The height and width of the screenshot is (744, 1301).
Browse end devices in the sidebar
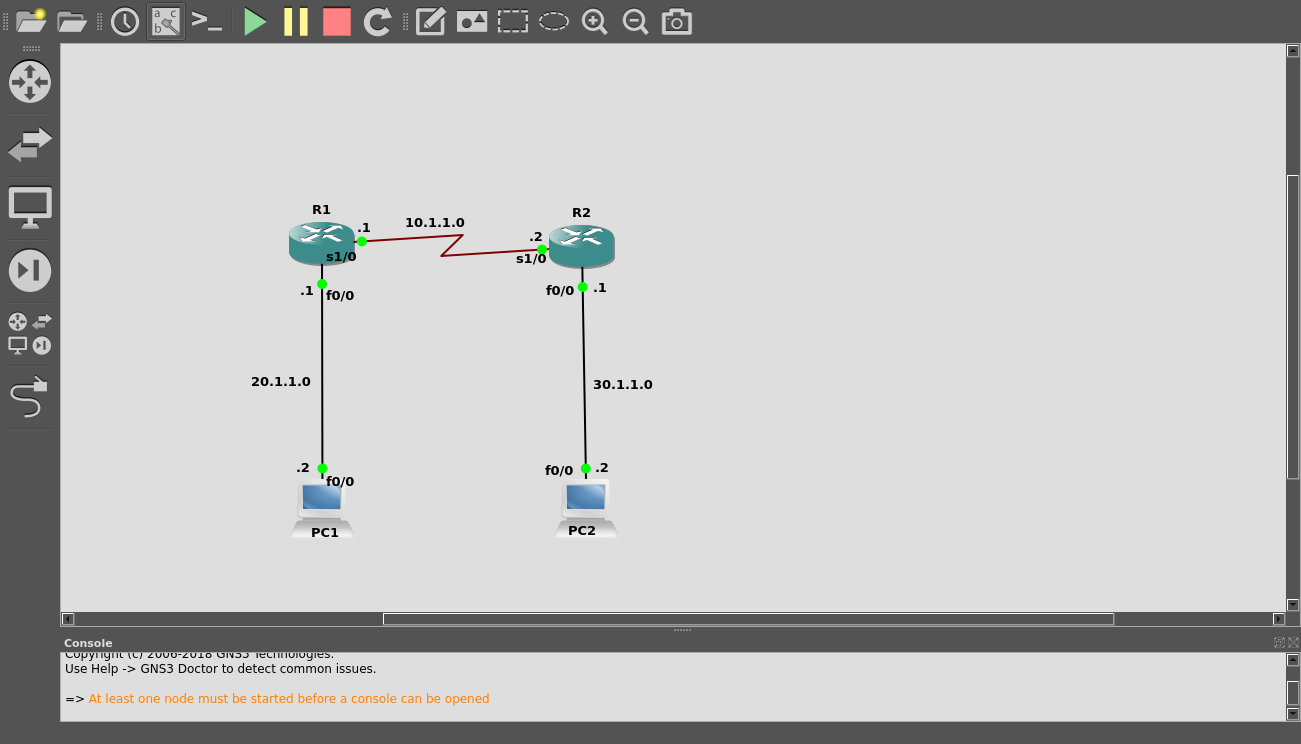(30, 207)
